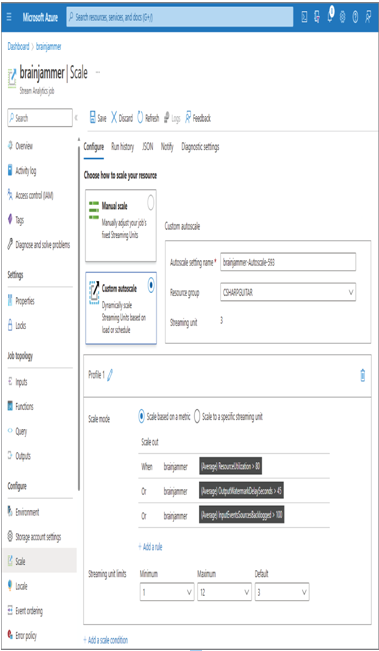Select Scale based on a metric
Viewport: 379px width, 651px height.
click(142, 416)
